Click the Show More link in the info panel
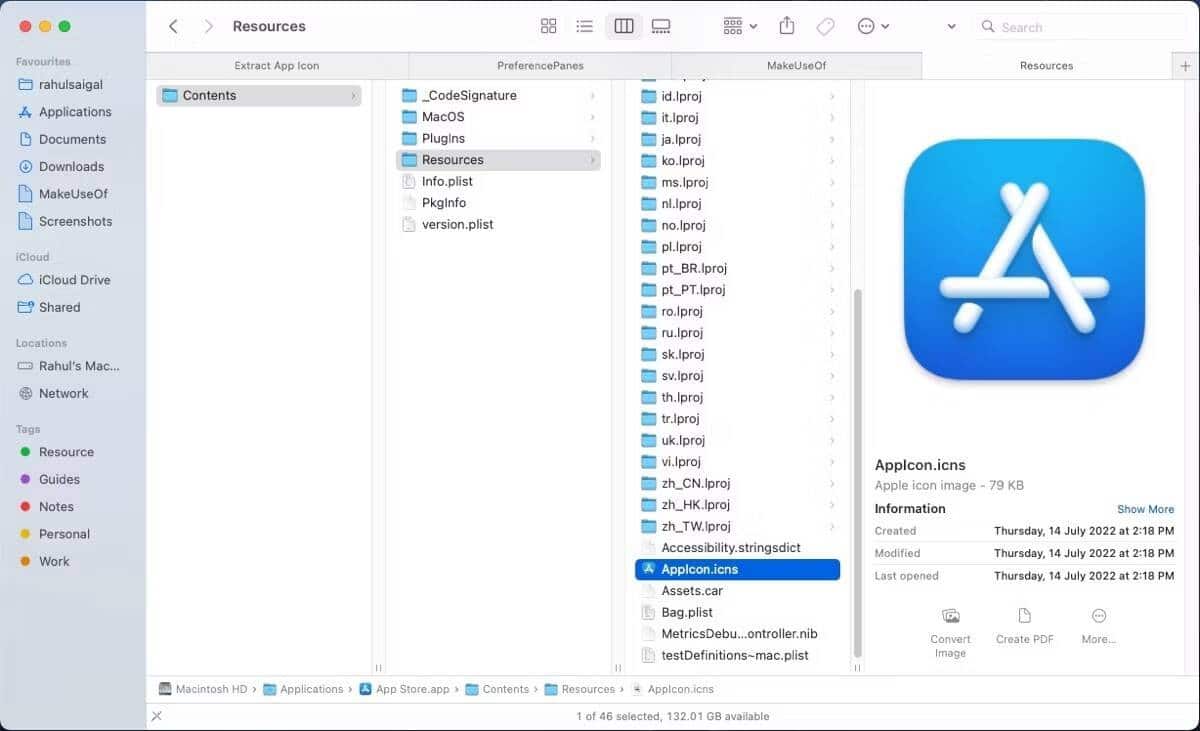This screenshot has height=731, width=1200. pos(1145,509)
